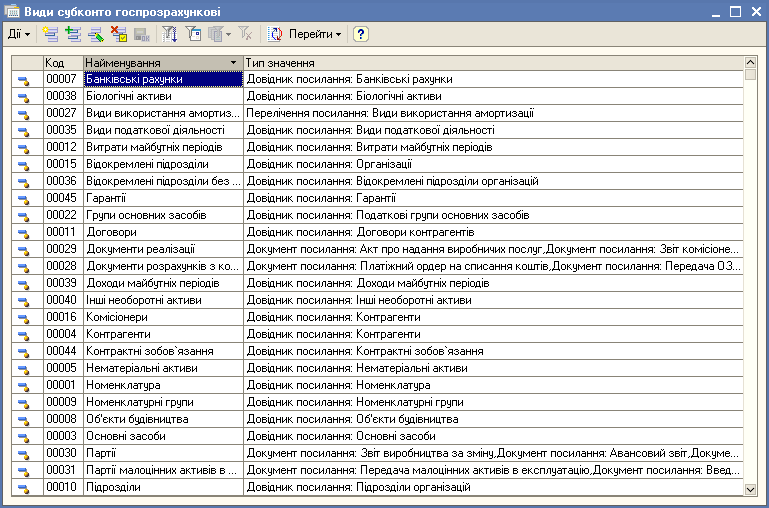Select the Групи основних засобів name cell
Viewport: 769px width, 508px height.
(x=163, y=215)
